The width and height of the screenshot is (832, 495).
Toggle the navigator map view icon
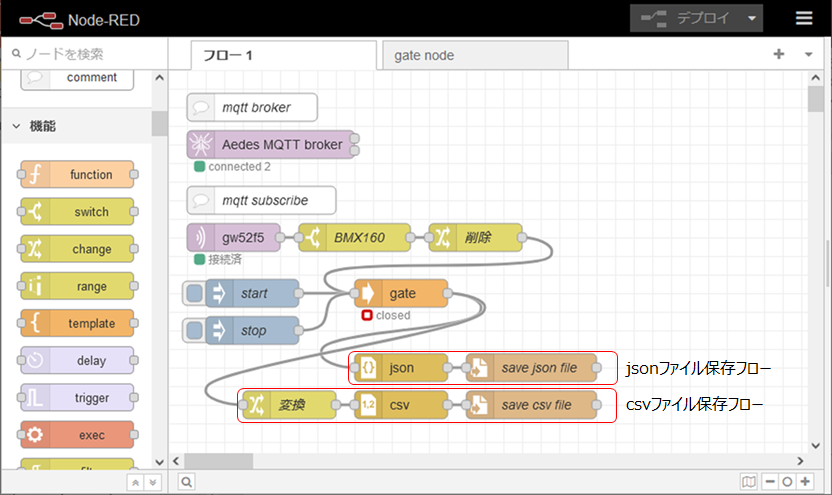click(x=750, y=482)
